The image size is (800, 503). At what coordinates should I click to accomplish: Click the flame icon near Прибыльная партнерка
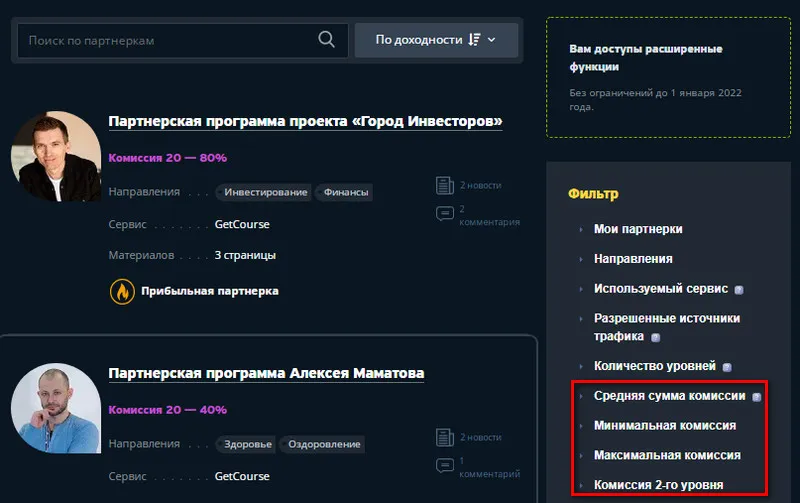[x=121, y=291]
